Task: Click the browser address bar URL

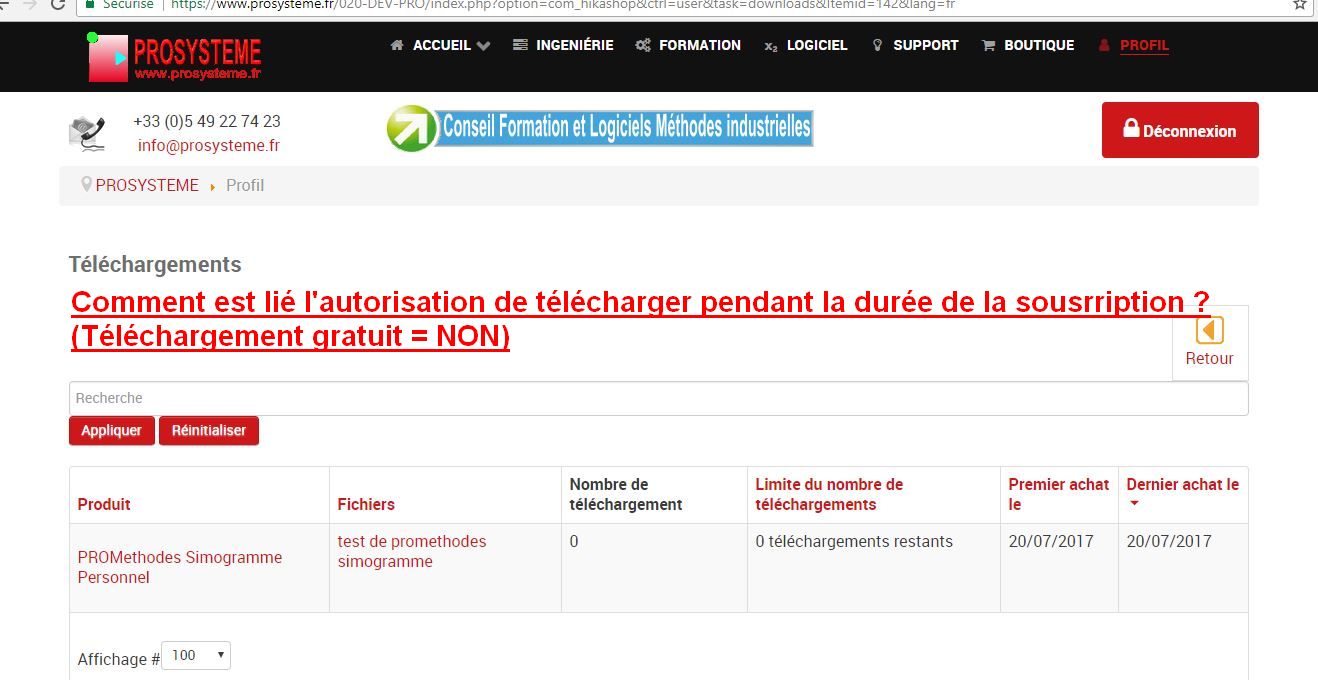Action: click(x=562, y=4)
